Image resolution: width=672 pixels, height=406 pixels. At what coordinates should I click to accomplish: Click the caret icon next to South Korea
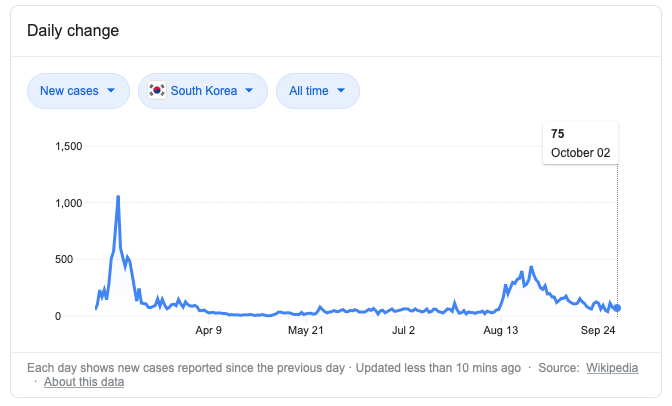248,91
